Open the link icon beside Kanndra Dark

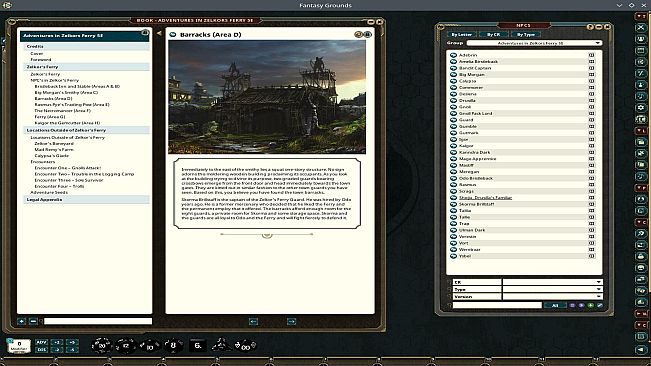pyautogui.click(x=453, y=152)
